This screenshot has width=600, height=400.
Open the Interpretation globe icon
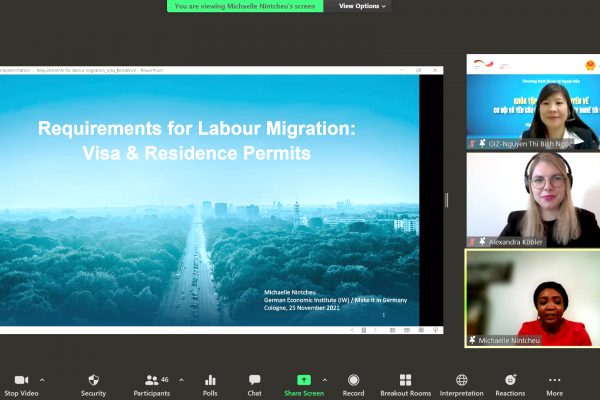[461, 380]
